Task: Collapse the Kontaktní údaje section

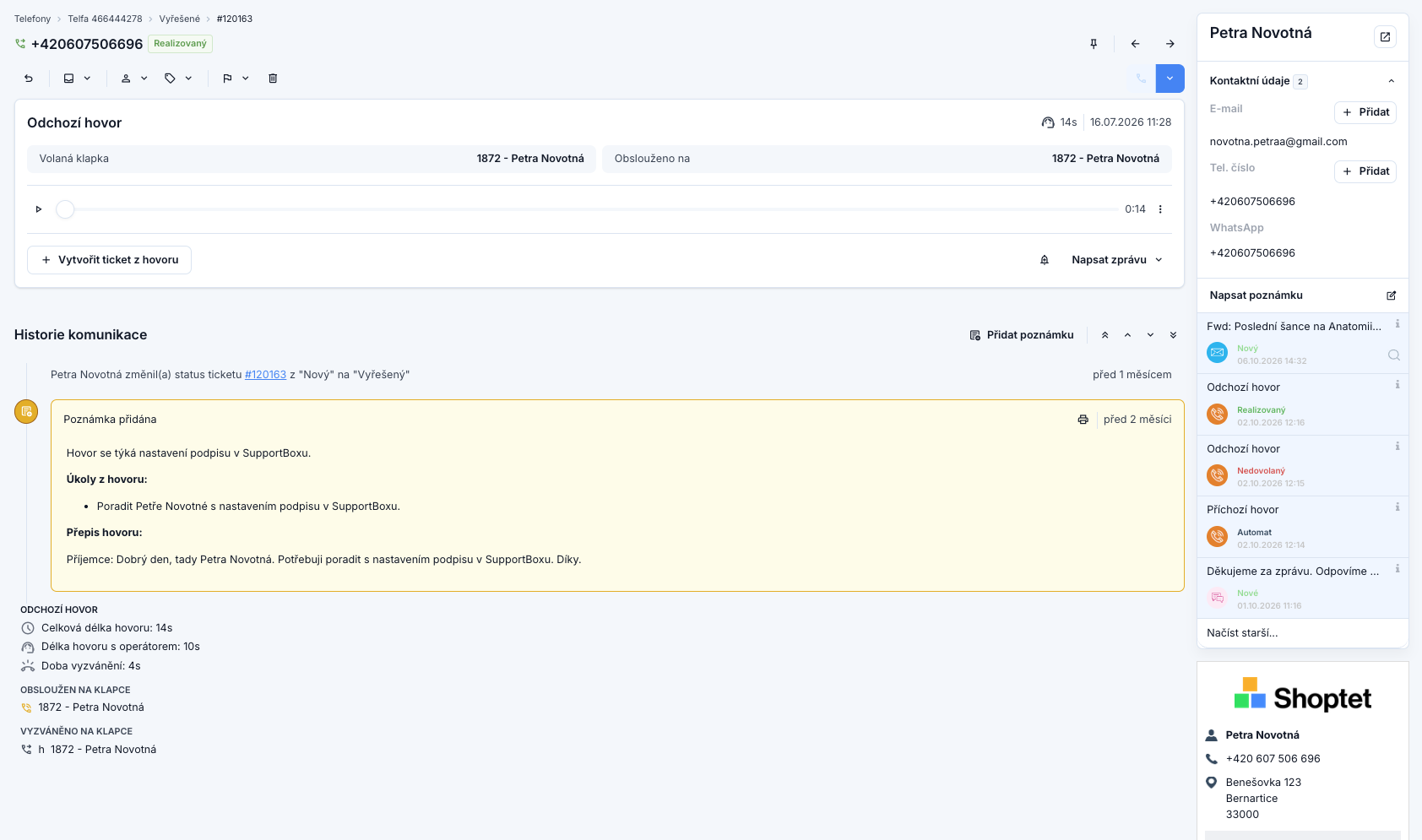Action: [1392, 81]
